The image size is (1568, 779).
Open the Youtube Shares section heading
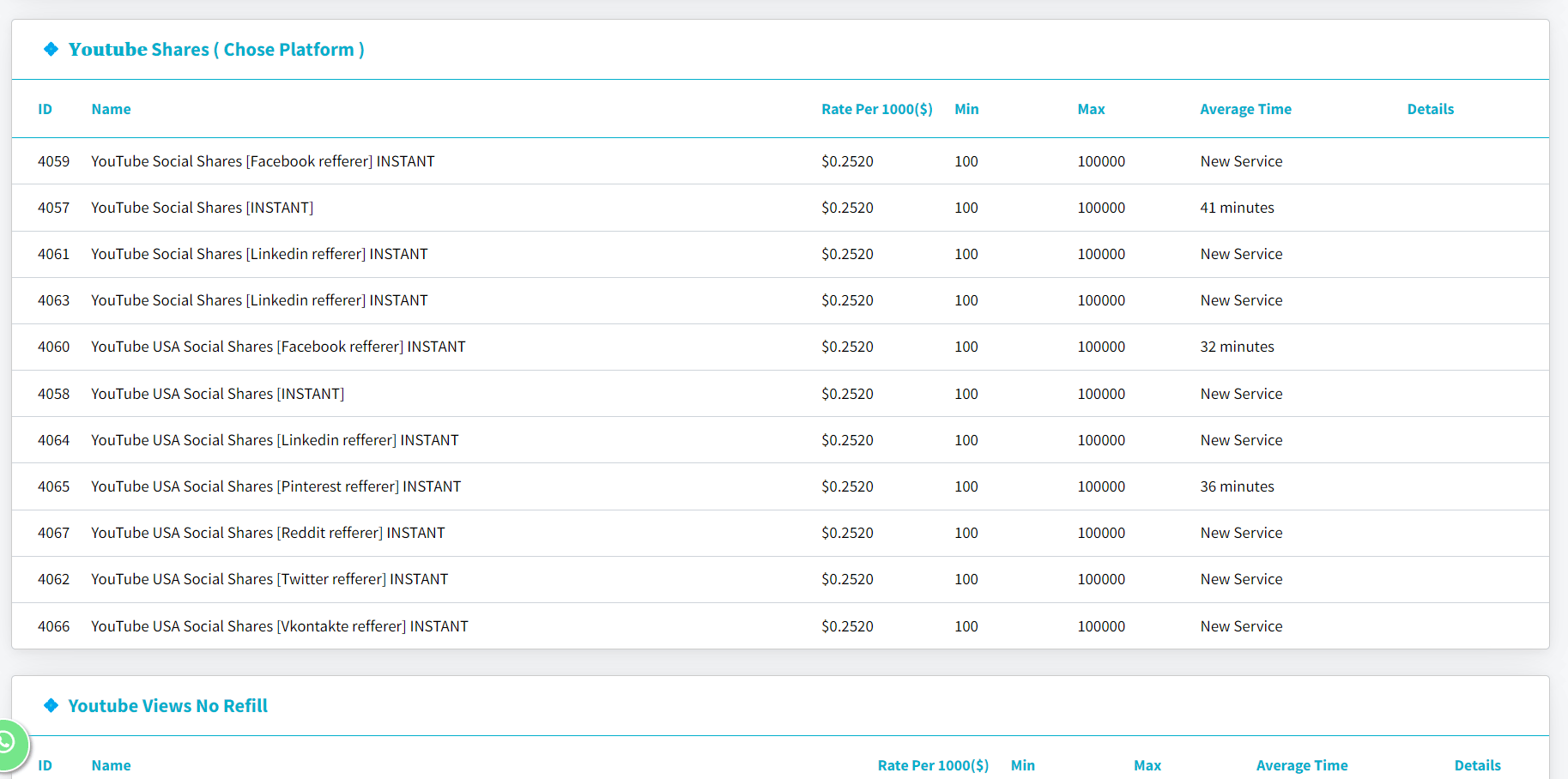click(x=216, y=50)
